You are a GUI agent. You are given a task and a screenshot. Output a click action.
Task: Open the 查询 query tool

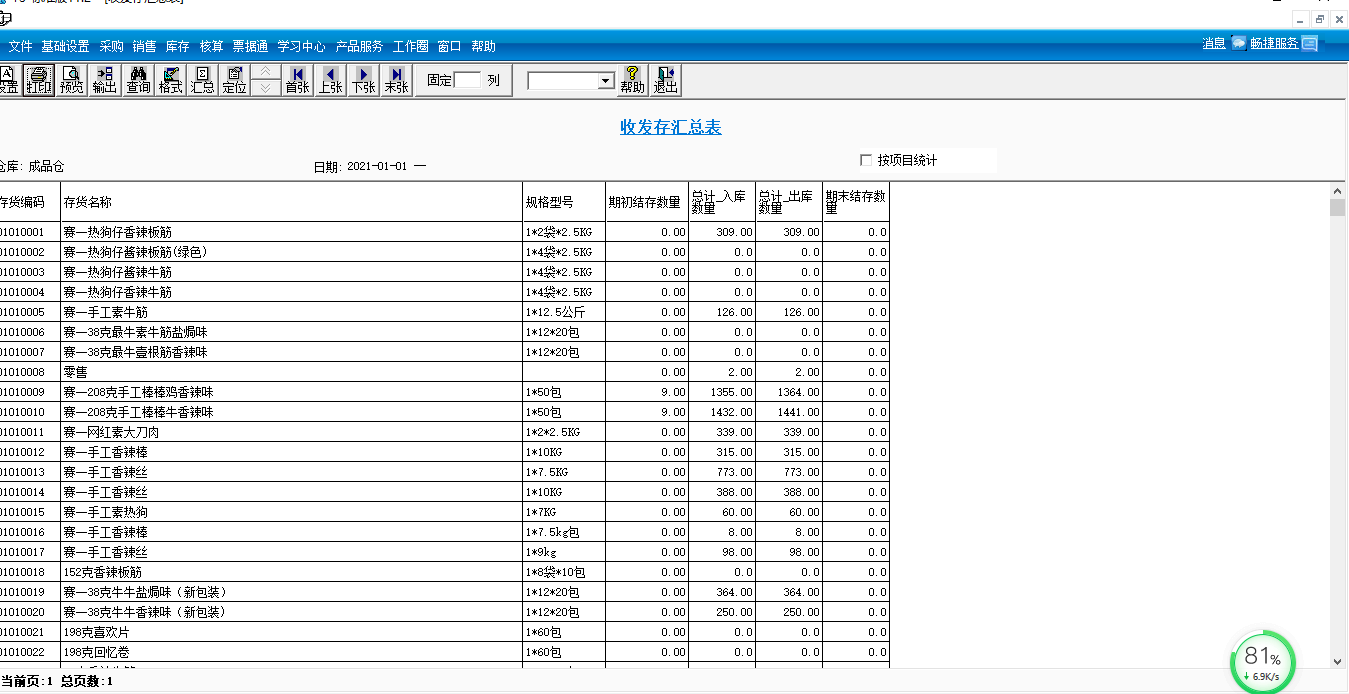coord(138,80)
